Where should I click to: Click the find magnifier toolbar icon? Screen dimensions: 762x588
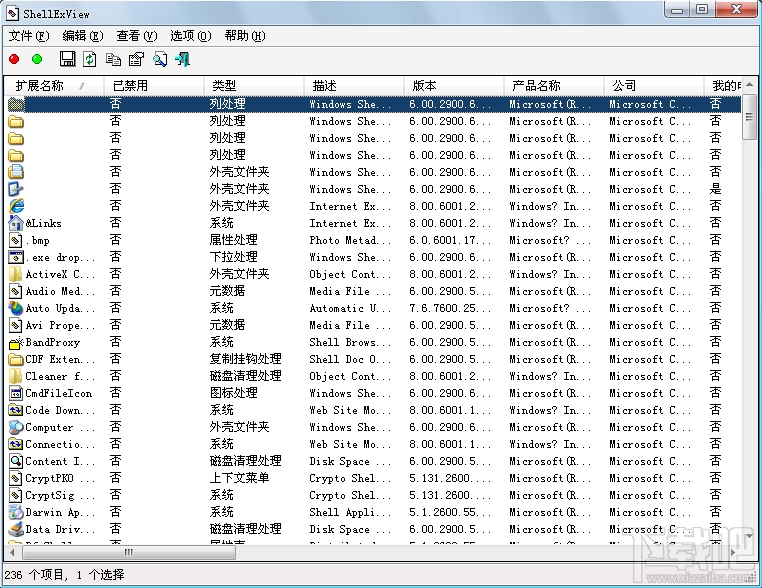(x=160, y=59)
